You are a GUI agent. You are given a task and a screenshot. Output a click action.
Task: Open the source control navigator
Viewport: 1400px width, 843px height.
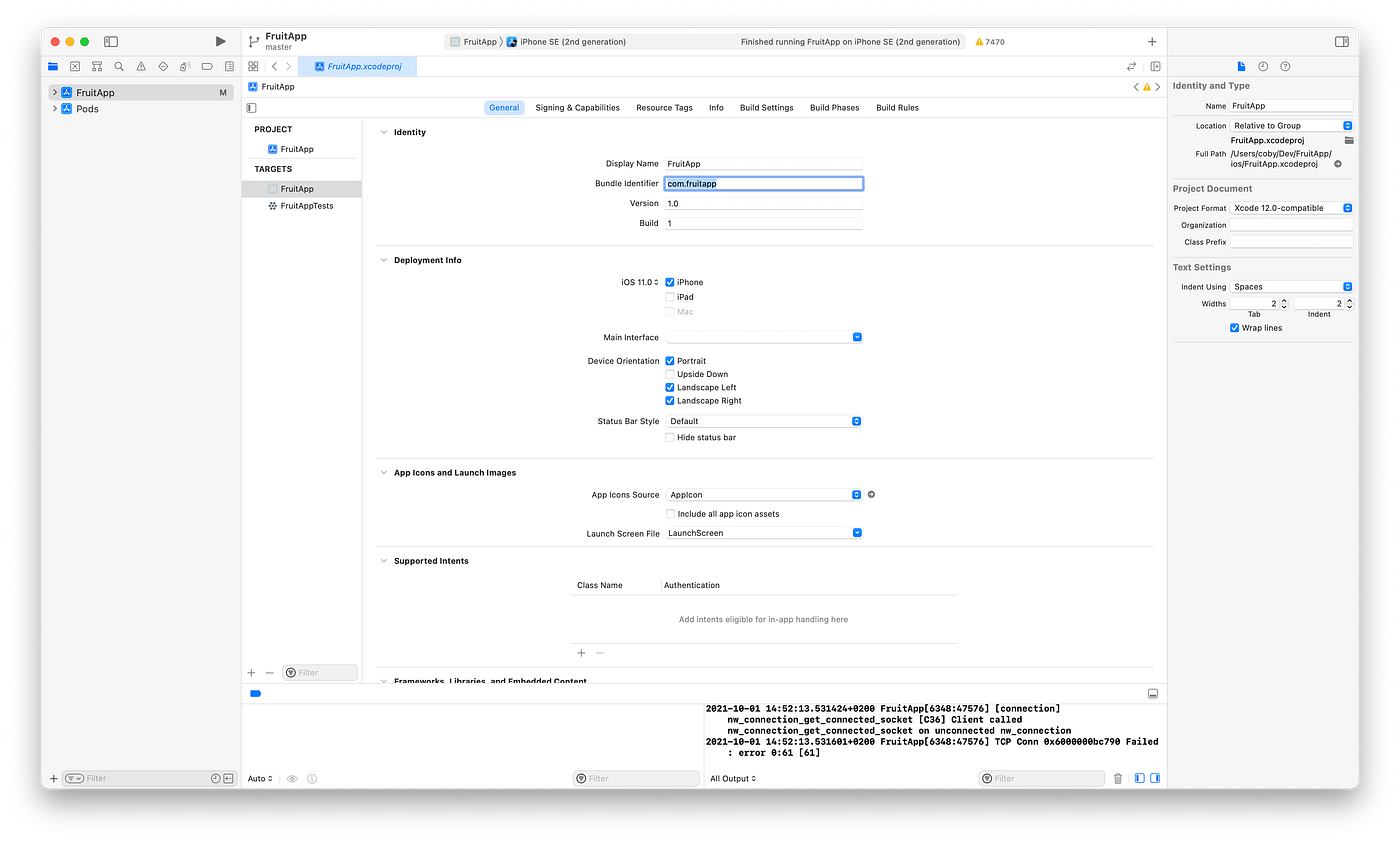click(x=75, y=66)
